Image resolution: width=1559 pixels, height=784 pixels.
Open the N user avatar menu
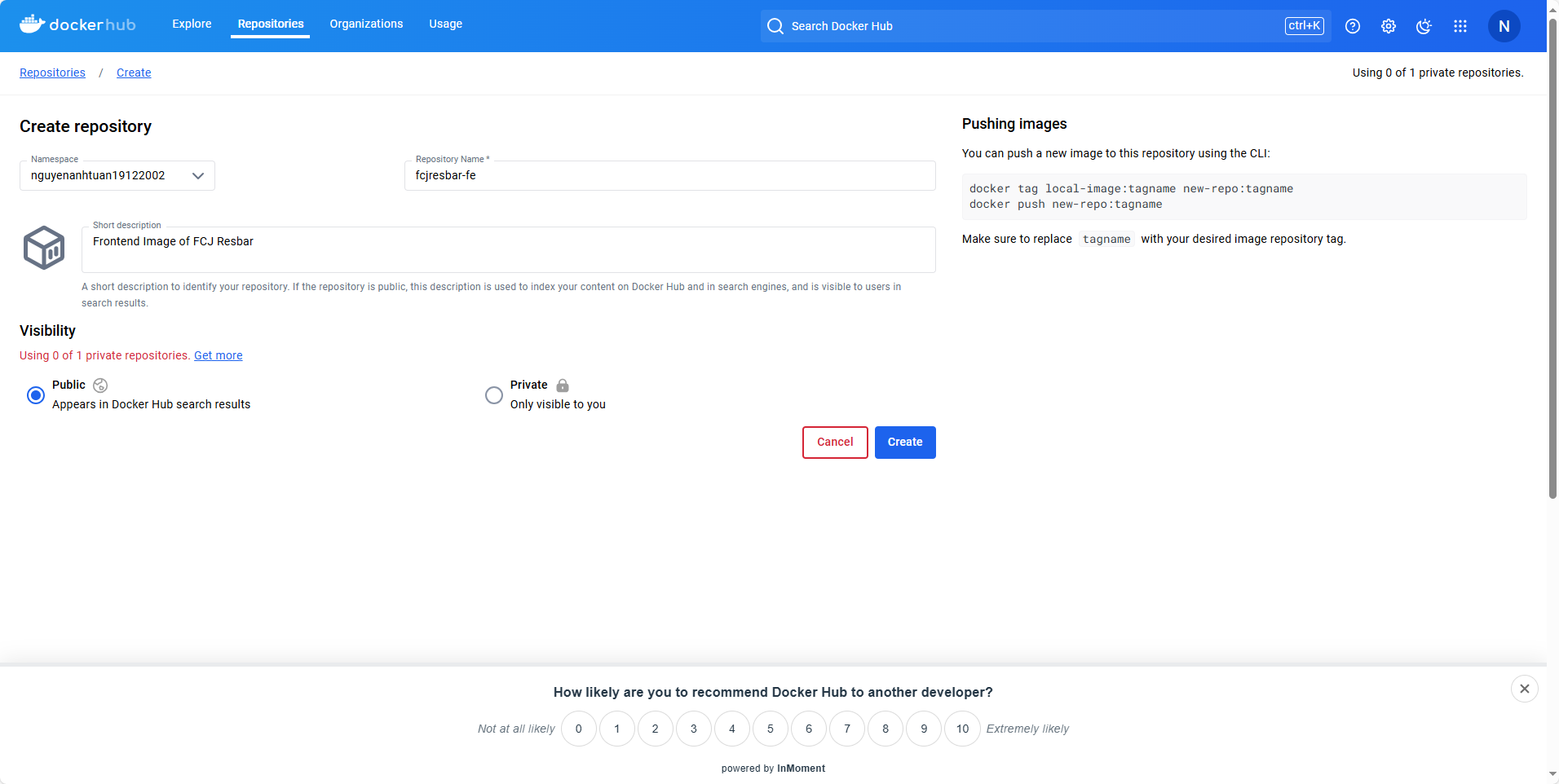[1504, 26]
